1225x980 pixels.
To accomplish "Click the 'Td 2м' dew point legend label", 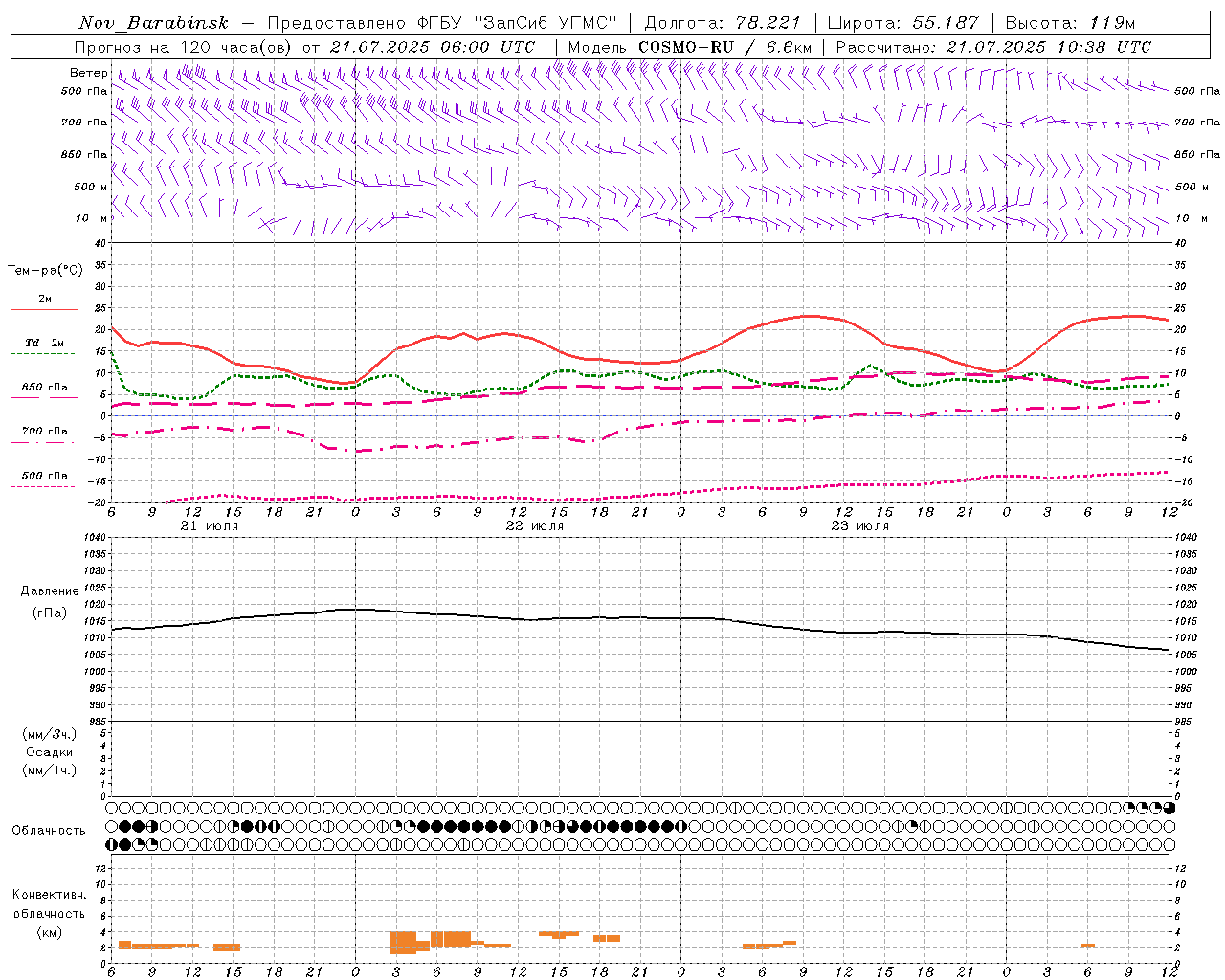I will coord(44,343).
